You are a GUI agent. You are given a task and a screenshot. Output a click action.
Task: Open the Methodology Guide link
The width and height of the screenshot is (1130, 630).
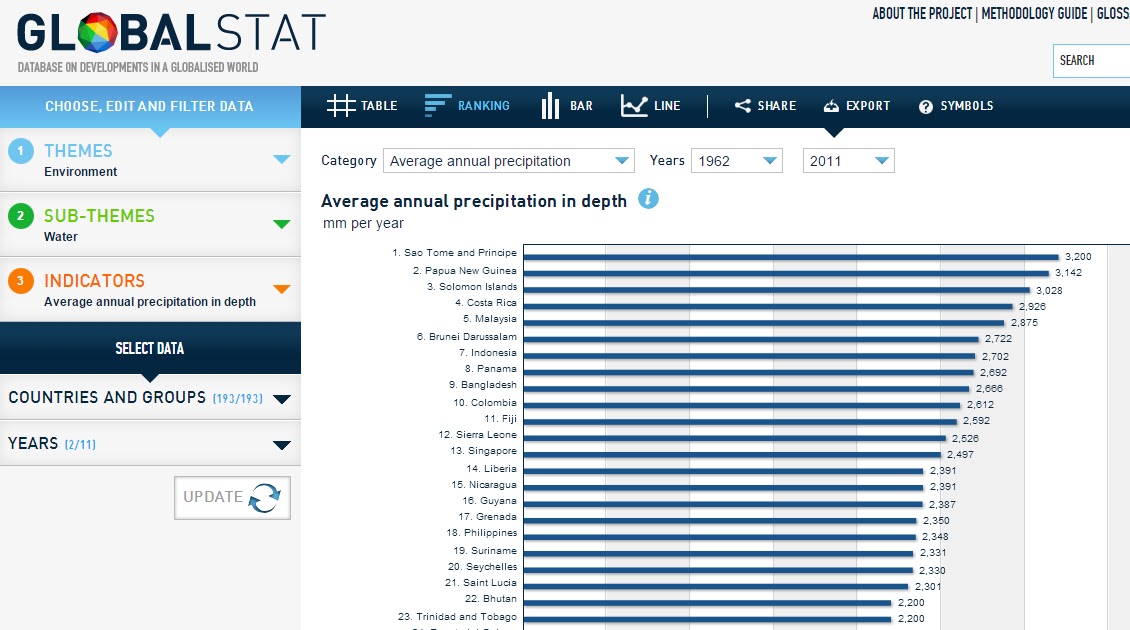[x=1034, y=14]
